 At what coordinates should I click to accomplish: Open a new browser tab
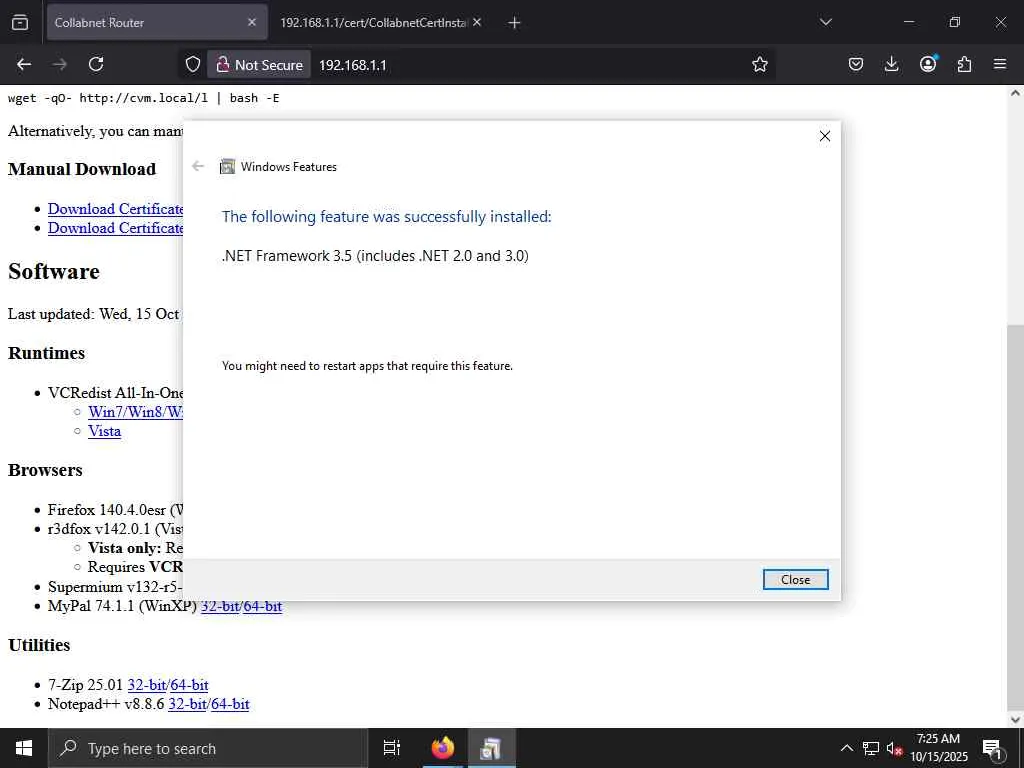point(514,23)
